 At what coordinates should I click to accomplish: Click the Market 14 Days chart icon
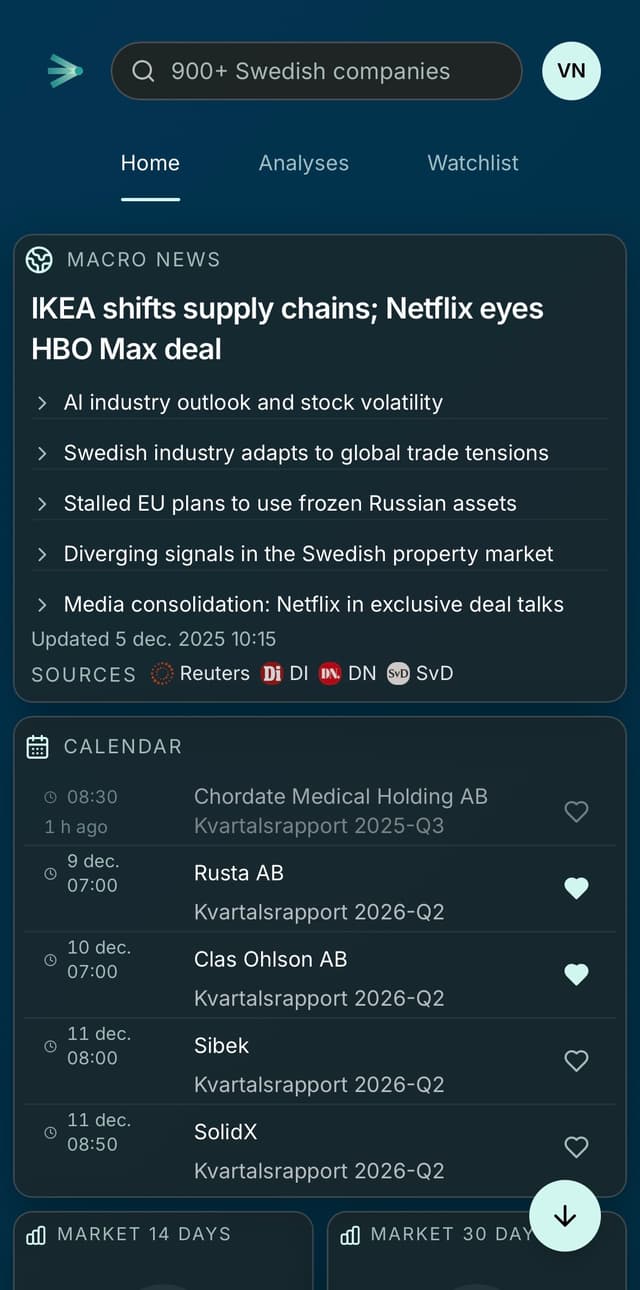pos(36,1235)
